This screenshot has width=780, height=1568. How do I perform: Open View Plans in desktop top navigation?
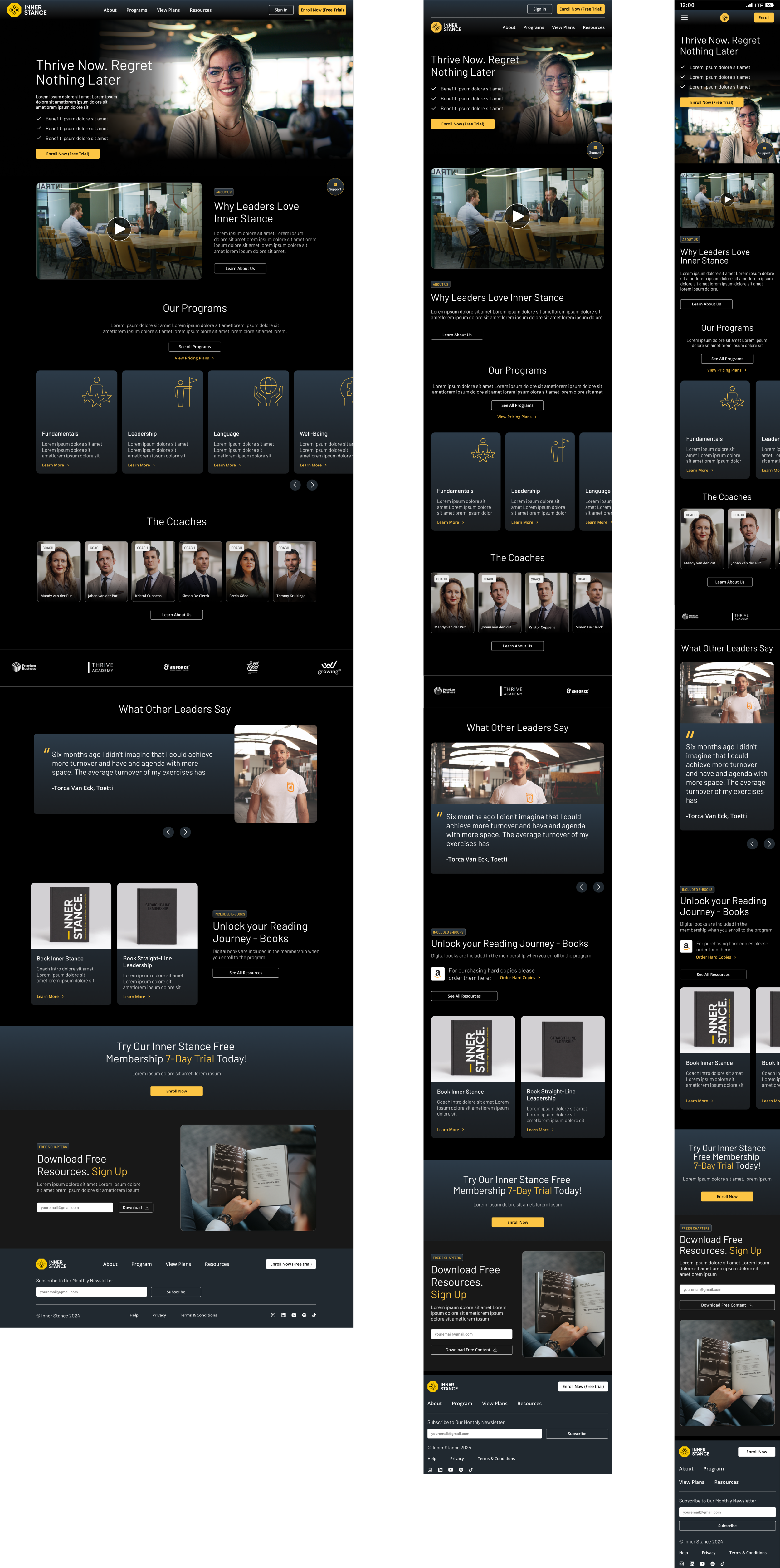[x=168, y=10]
